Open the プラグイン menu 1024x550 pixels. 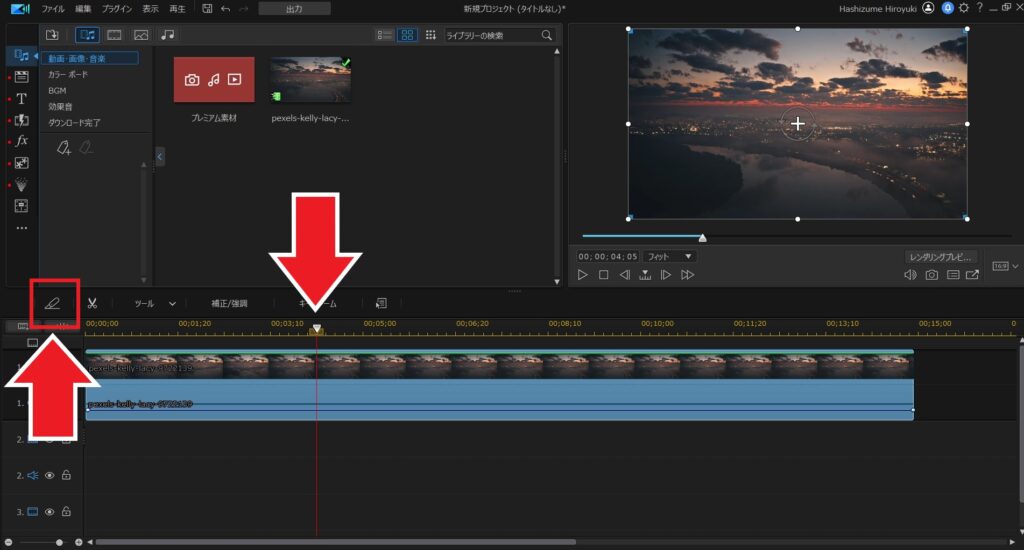[117, 8]
